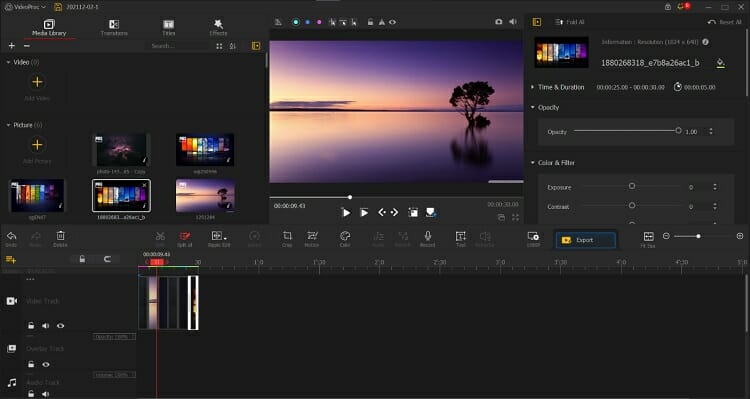
Task: Mute the Video Track audio
Action: pyautogui.click(x=45, y=326)
